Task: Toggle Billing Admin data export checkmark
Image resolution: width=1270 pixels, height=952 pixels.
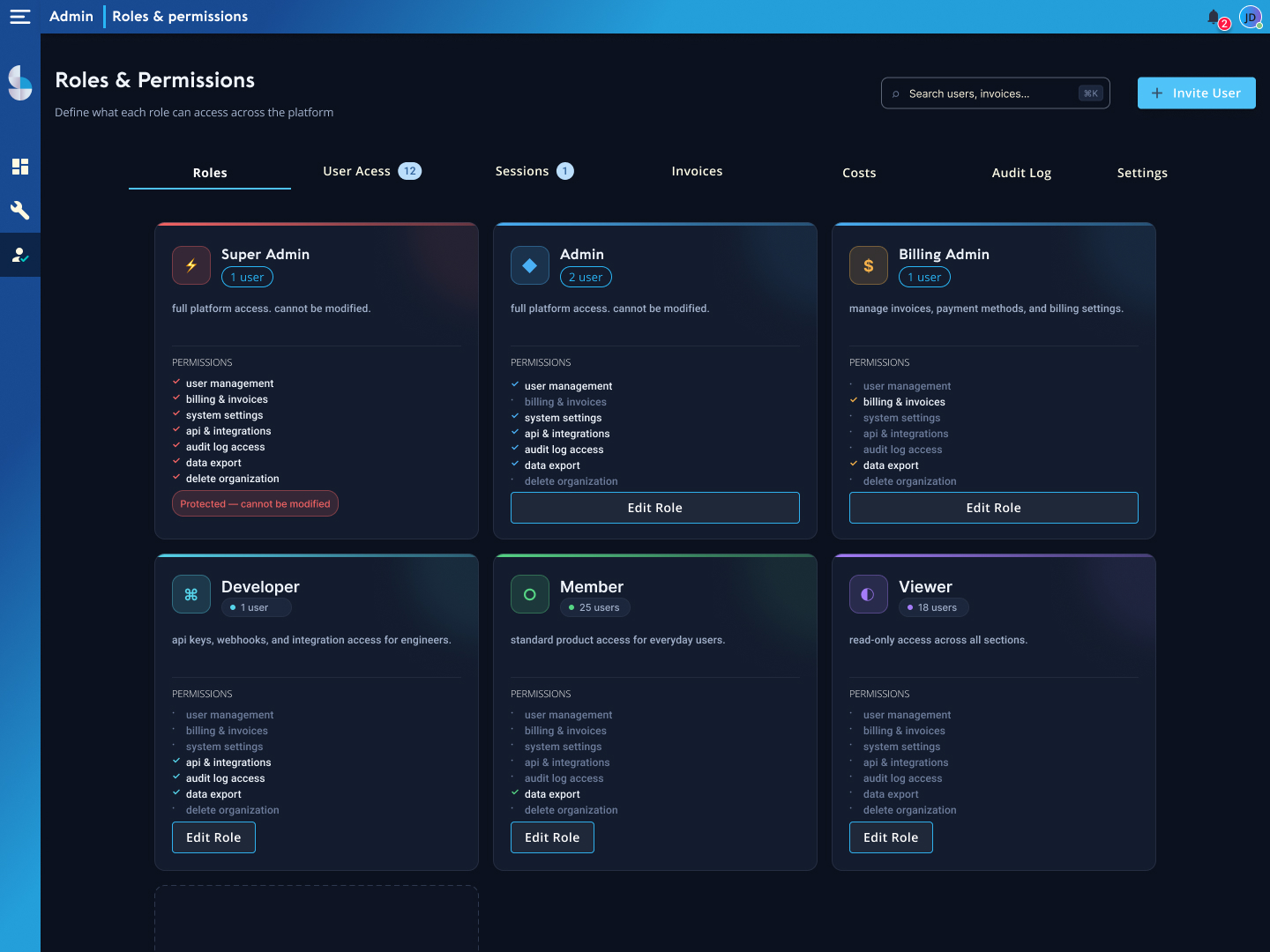Action: pos(854,465)
